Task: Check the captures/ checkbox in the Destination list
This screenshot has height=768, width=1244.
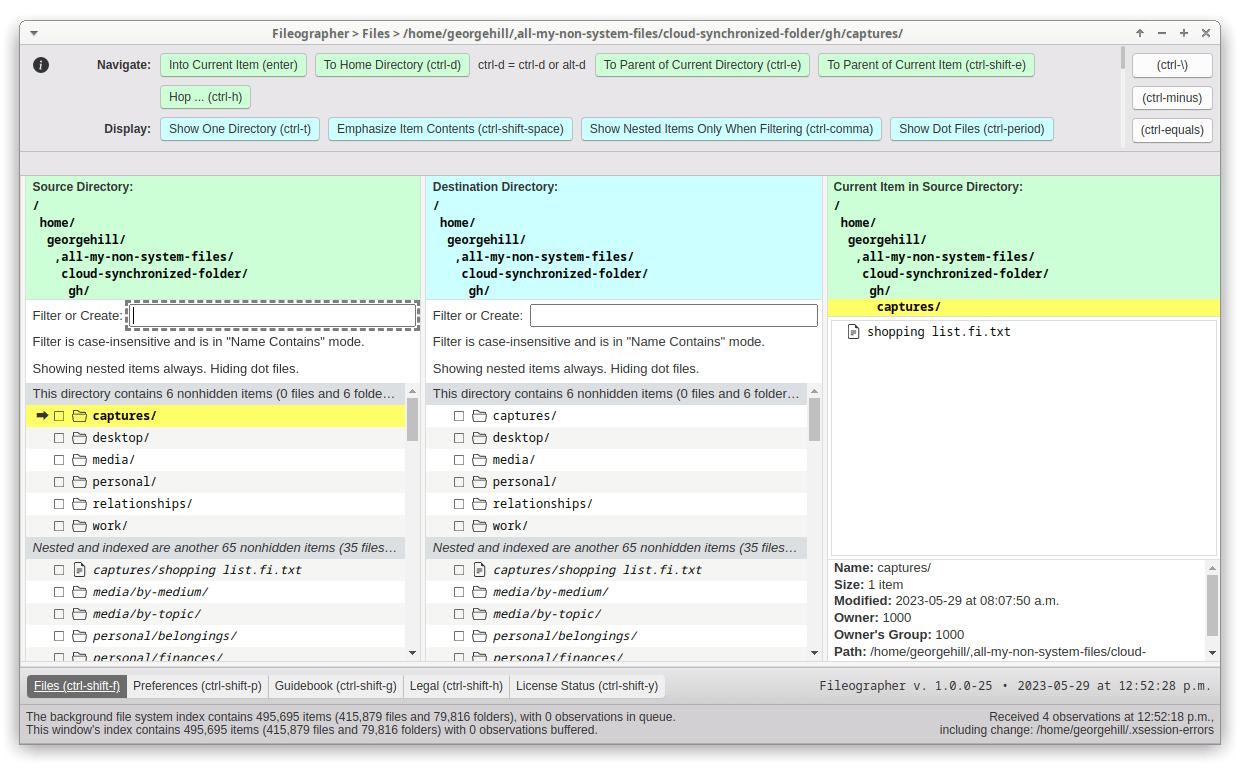Action: [459, 416]
